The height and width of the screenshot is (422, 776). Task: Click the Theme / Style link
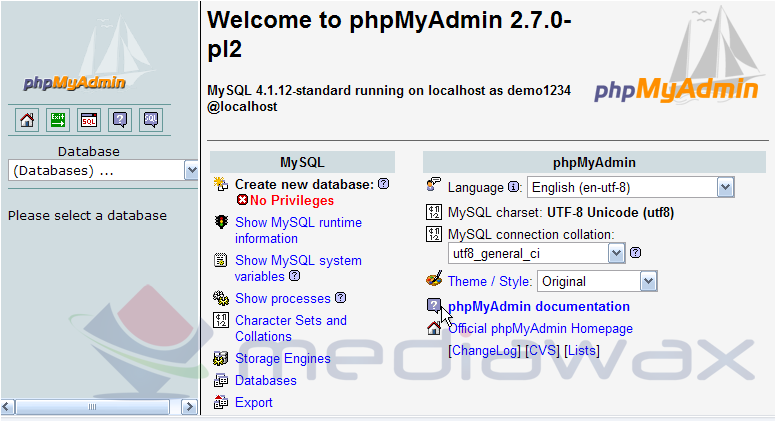488,281
